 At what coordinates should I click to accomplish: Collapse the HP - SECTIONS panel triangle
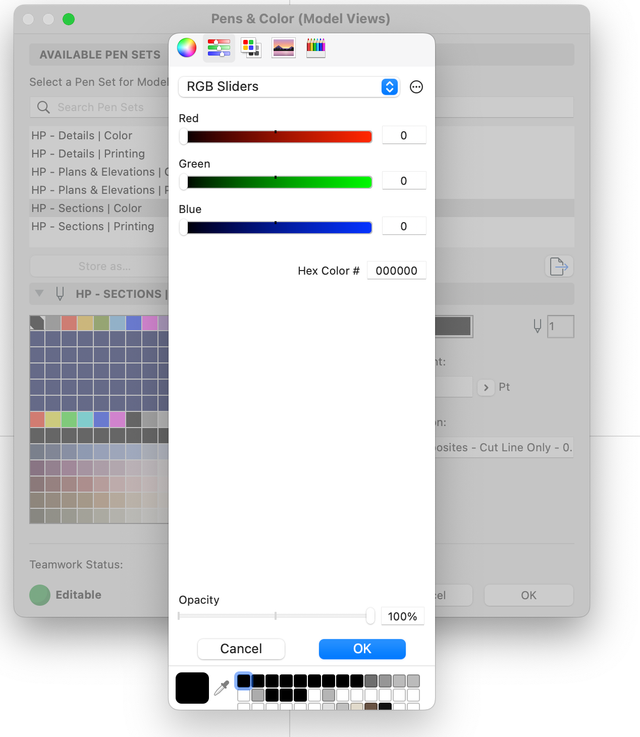pos(39,293)
